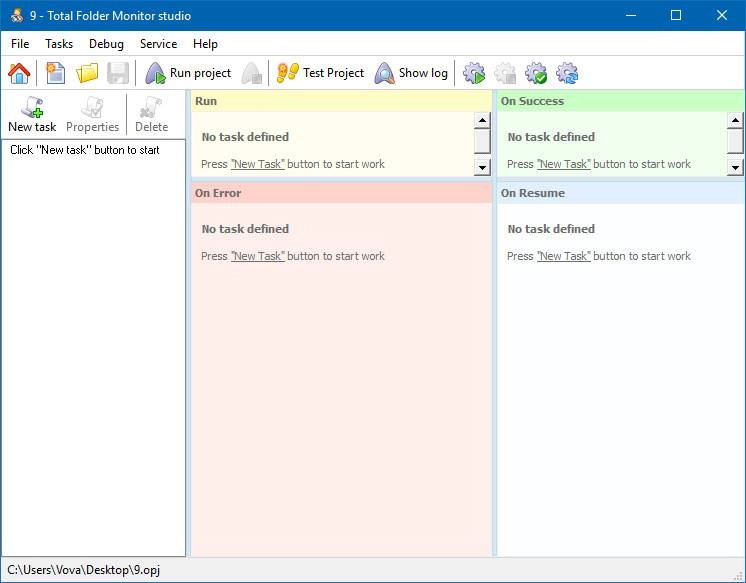Click "New Task" link in On Error panel

(x=257, y=256)
